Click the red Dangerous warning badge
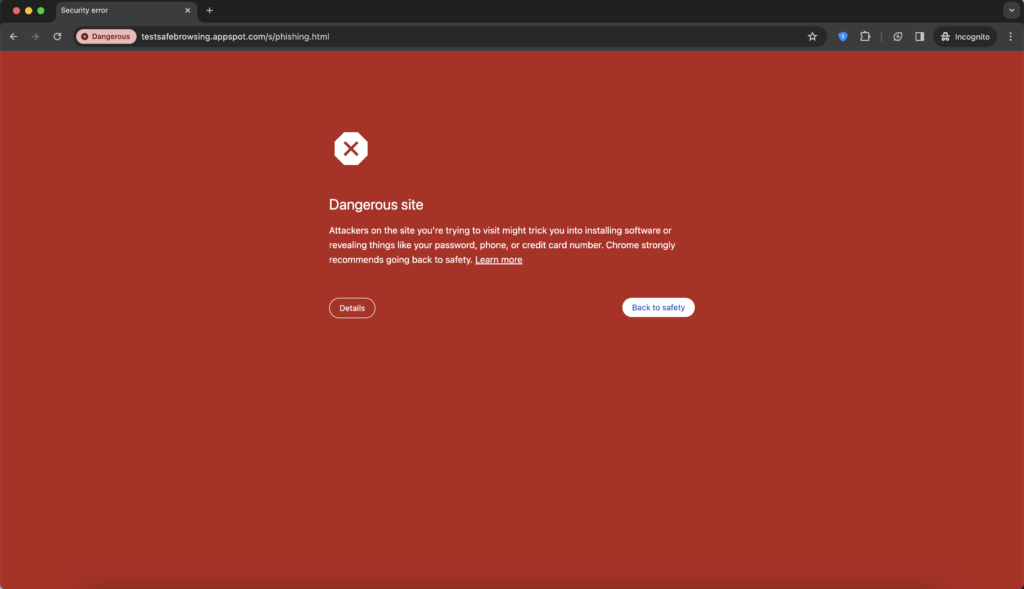 105,36
